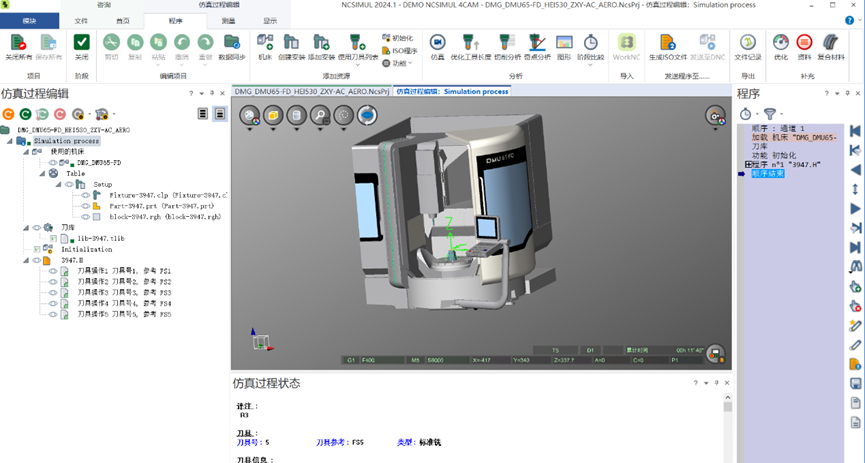Click the 生成ISO文件 generate ISO file icon
This screenshot has width=865, height=463.
click(x=668, y=42)
